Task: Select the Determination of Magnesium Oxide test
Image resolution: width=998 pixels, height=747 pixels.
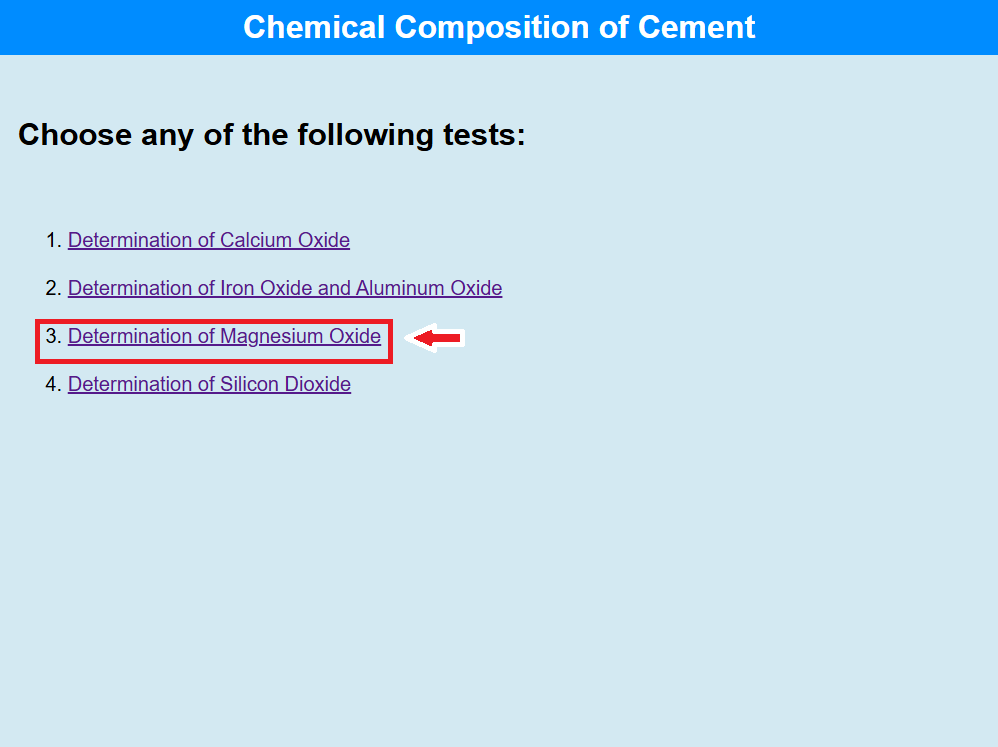Action: (224, 336)
